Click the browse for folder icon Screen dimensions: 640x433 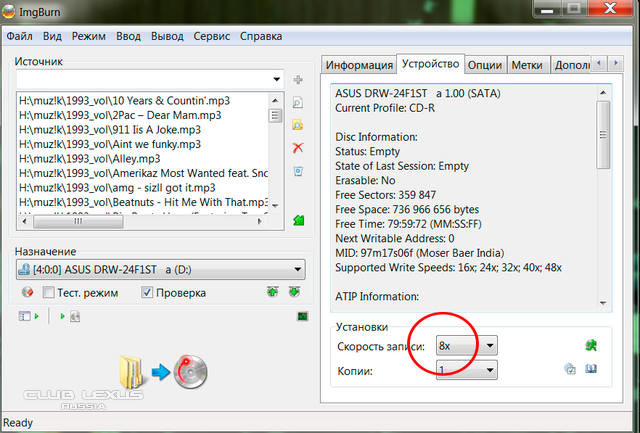(x=297, y=125)
